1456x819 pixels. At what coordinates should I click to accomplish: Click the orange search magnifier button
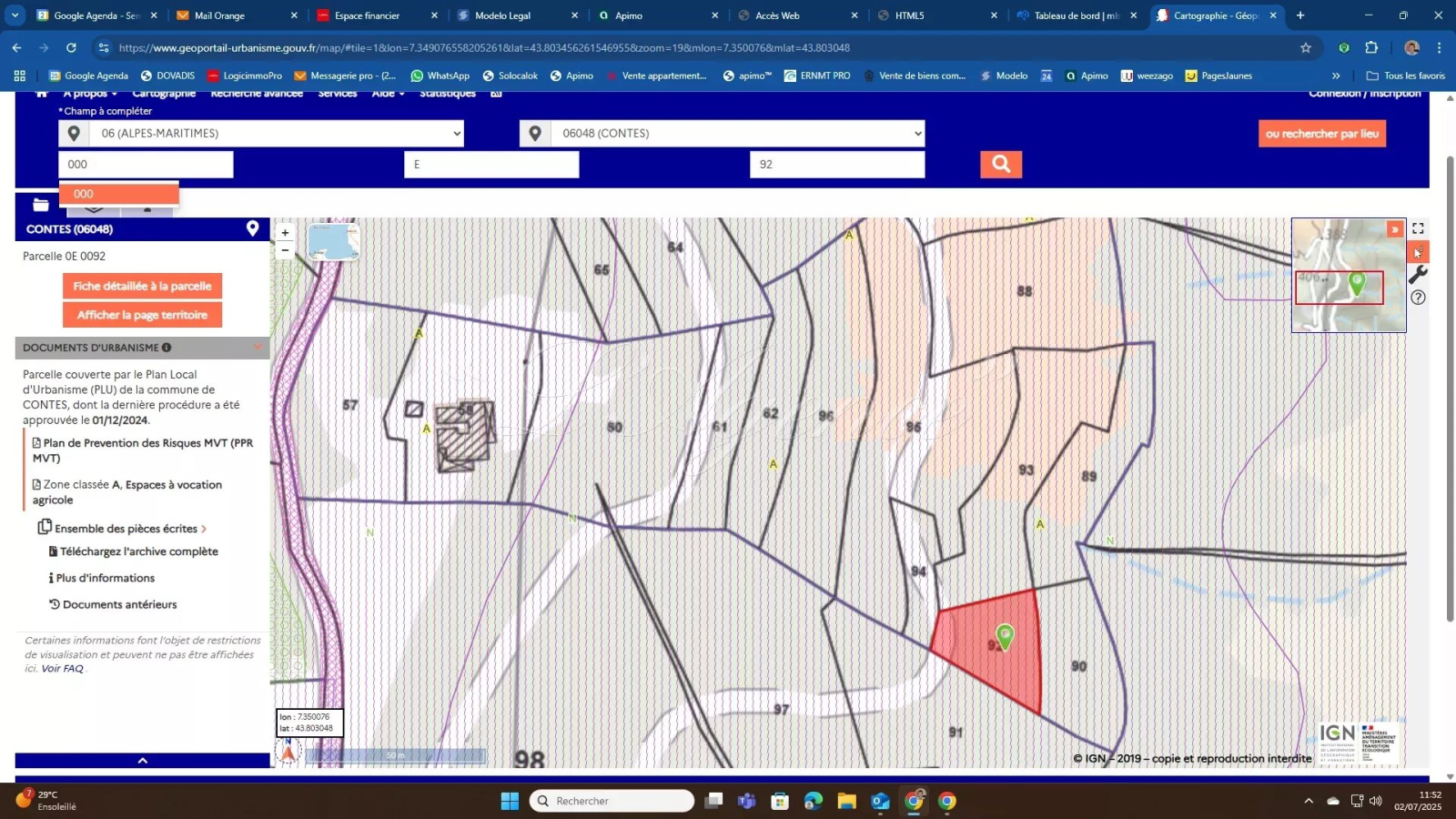(1001, 164)
